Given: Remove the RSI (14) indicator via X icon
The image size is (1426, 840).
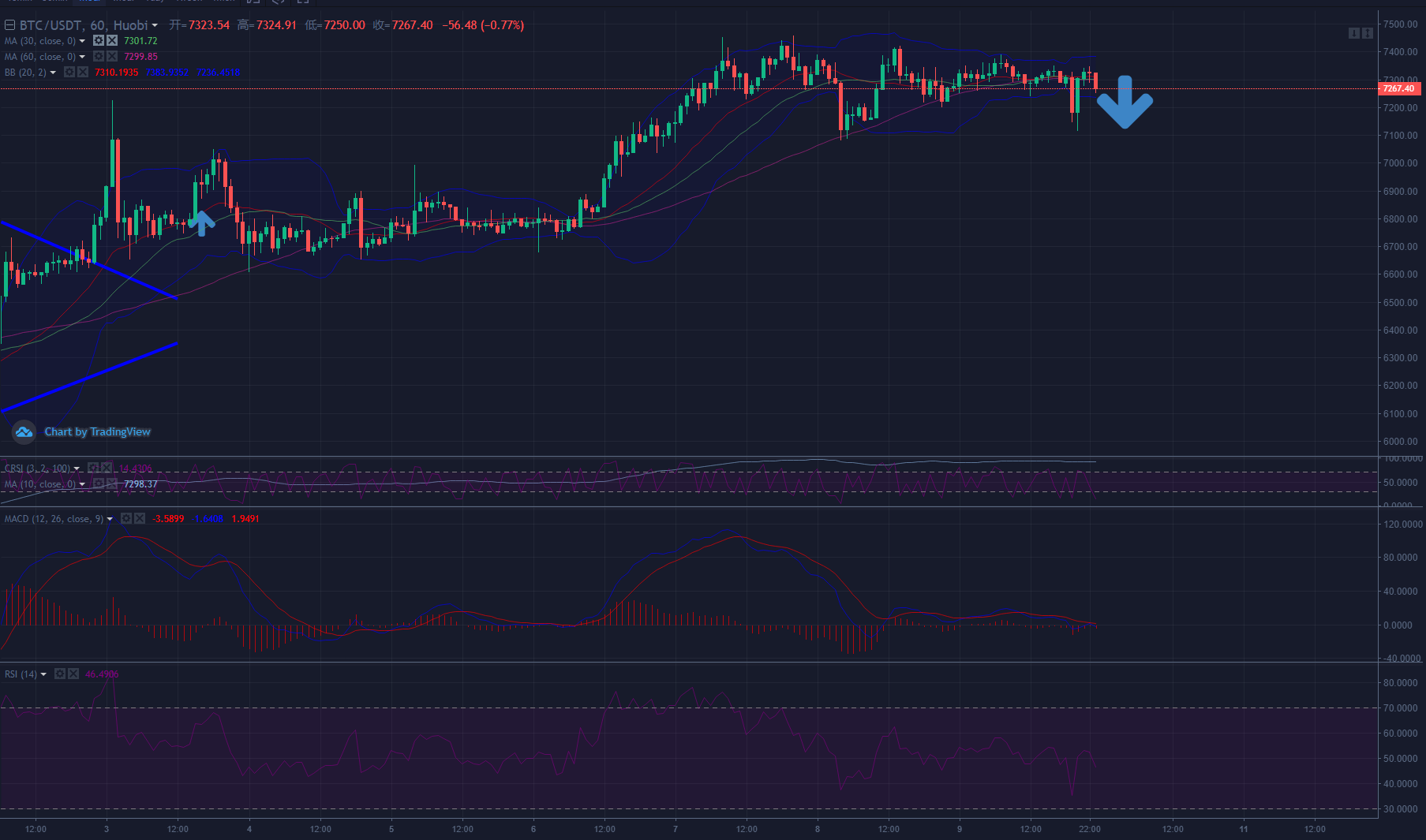Looking at the screenshot, I should tap(73, 674).
